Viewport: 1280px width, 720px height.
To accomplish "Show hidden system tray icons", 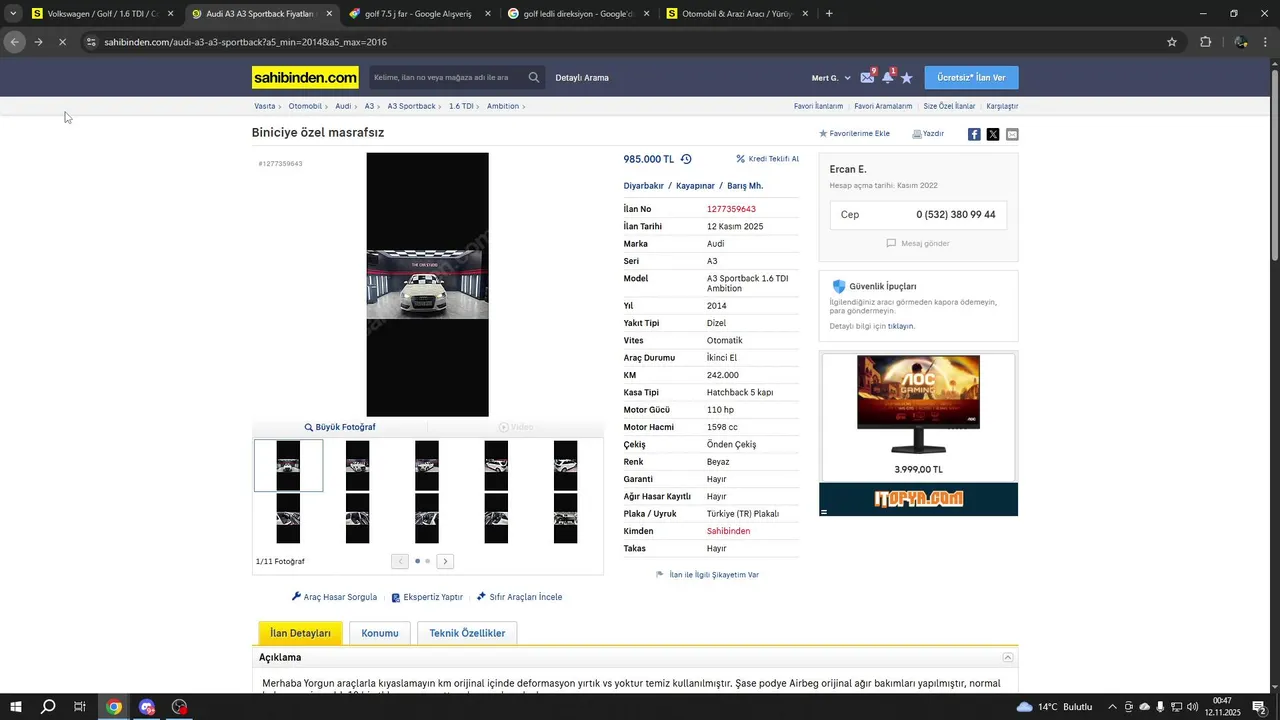I will (1112, 707).
